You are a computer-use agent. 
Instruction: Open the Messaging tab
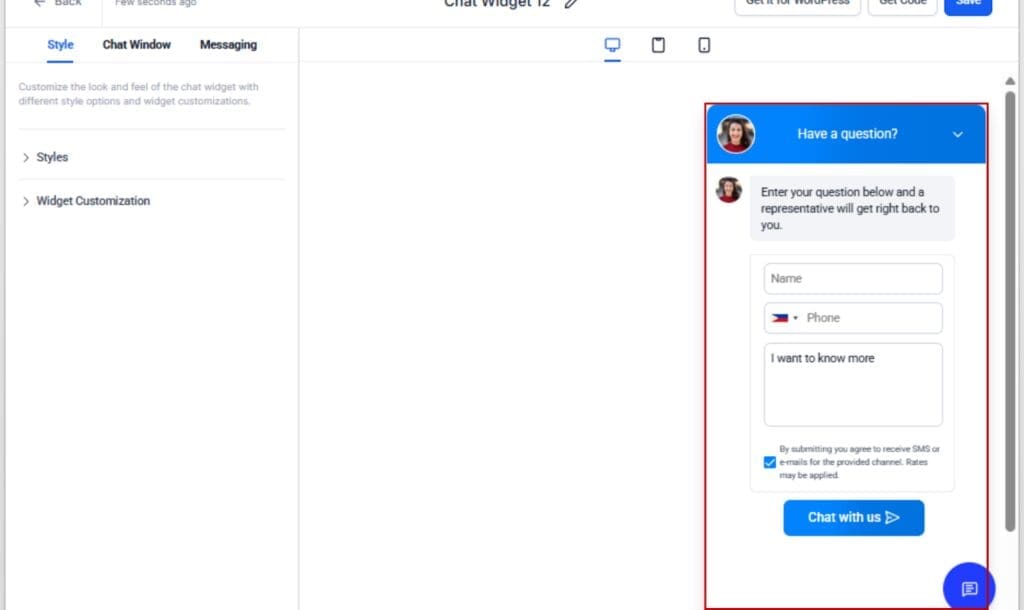[227, 45]
